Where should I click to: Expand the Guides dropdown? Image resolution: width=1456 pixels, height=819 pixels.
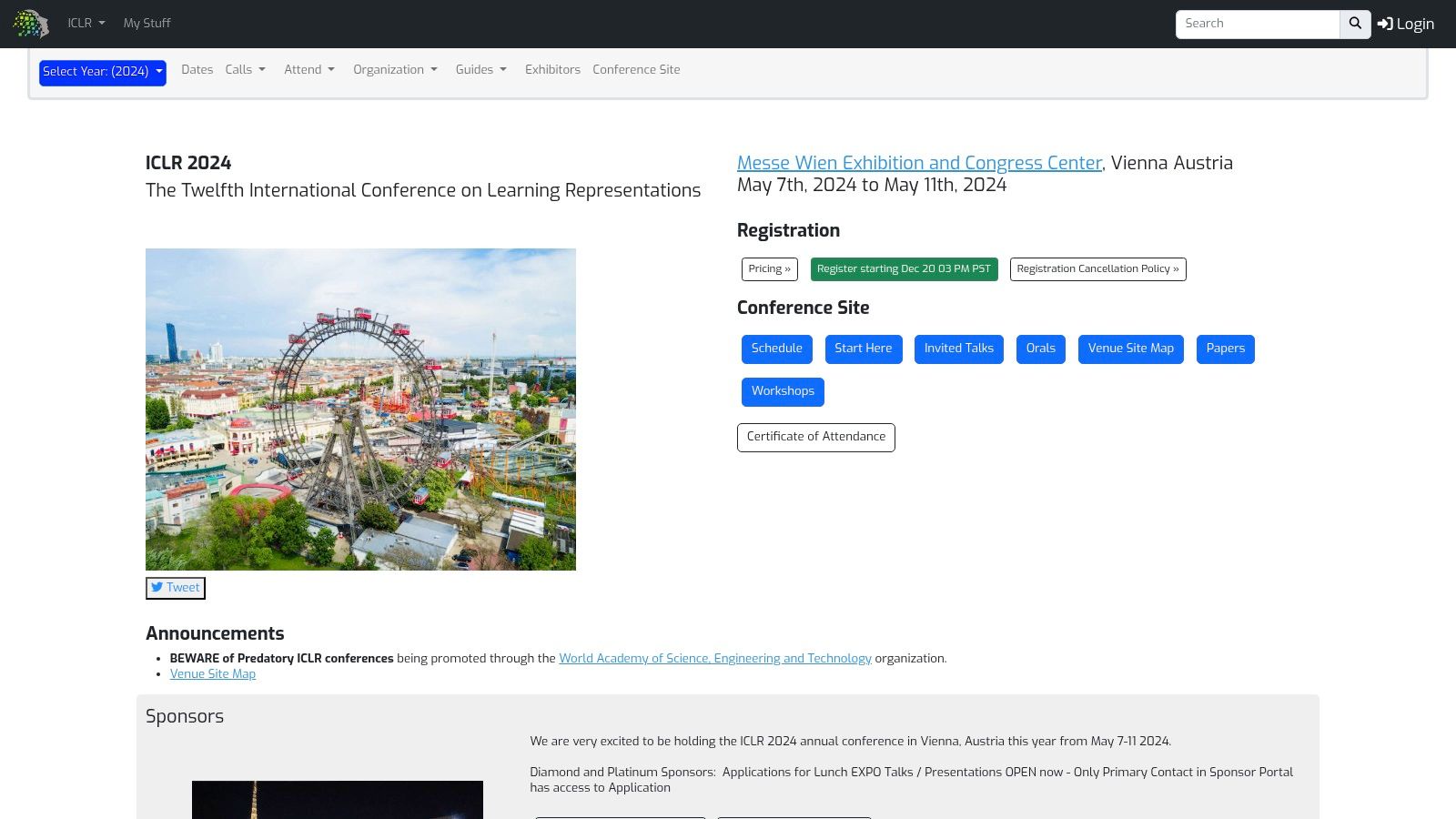480,70
